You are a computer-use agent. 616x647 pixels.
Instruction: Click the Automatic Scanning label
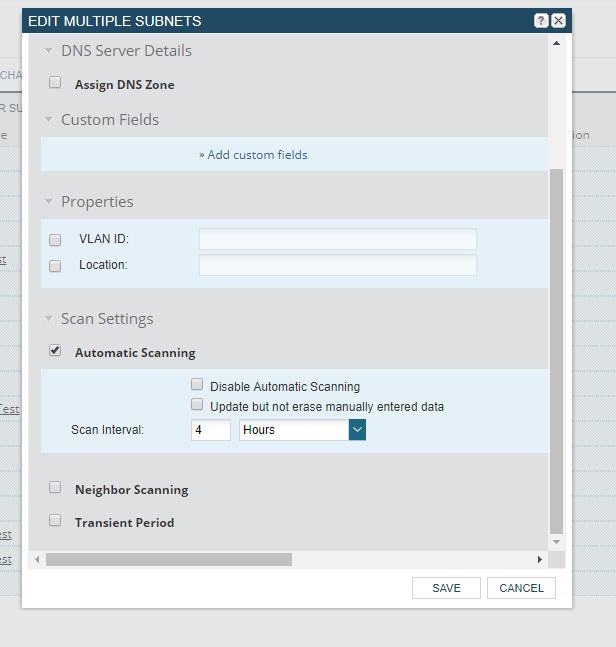tap(135, 353)
